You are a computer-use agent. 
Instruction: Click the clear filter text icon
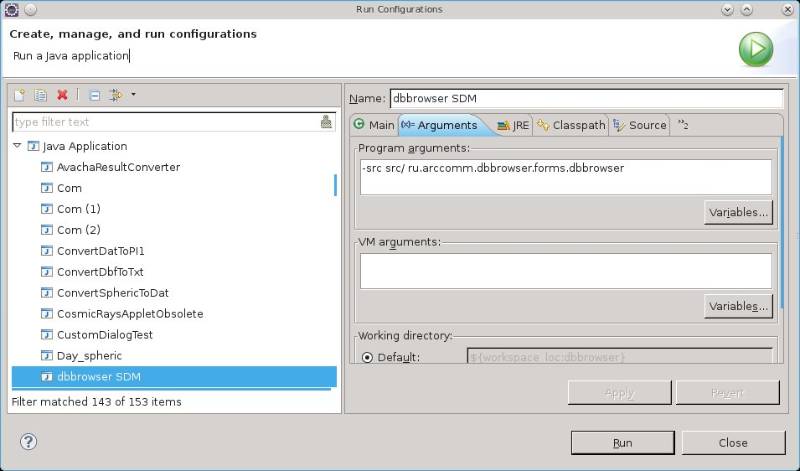326,122
